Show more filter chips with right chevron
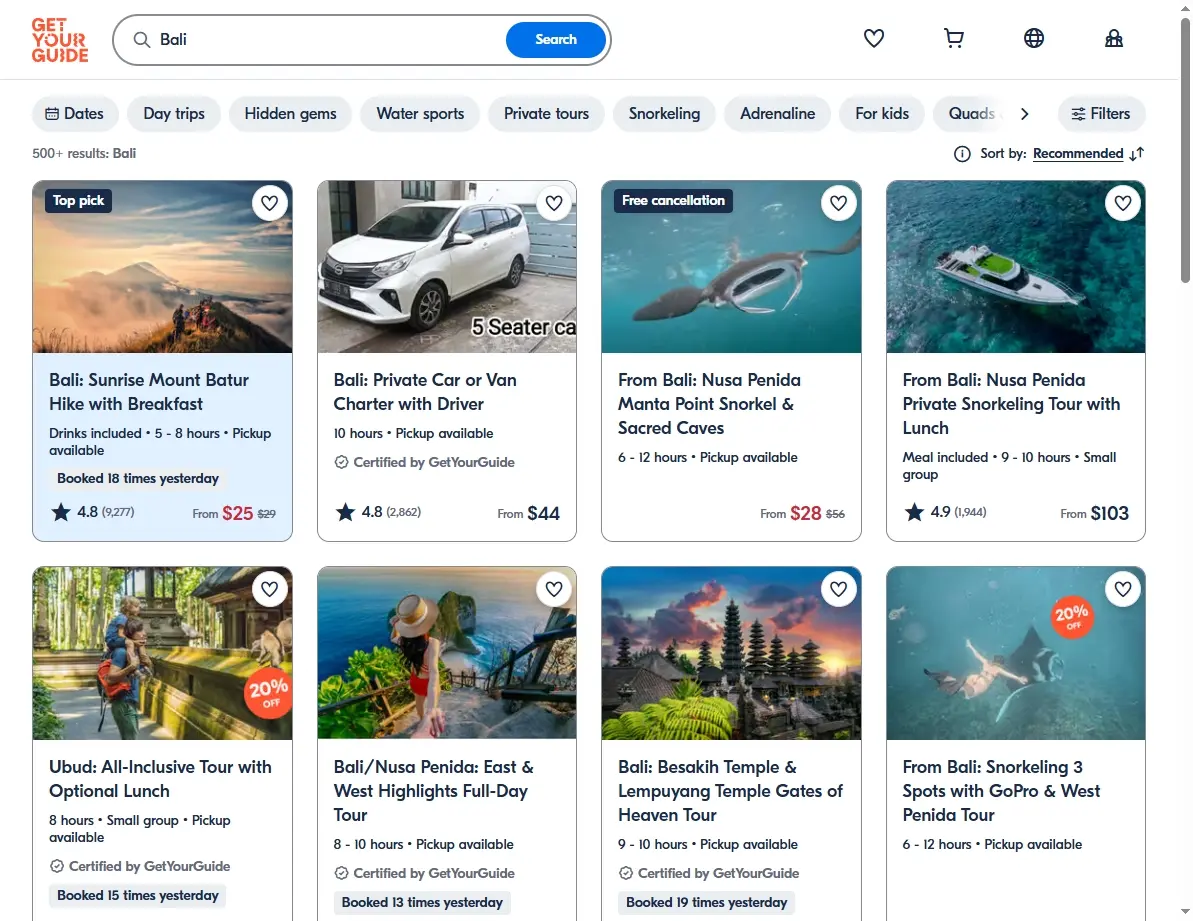This screenshot has height=921, width=1193. click(x=1025, y=114)
